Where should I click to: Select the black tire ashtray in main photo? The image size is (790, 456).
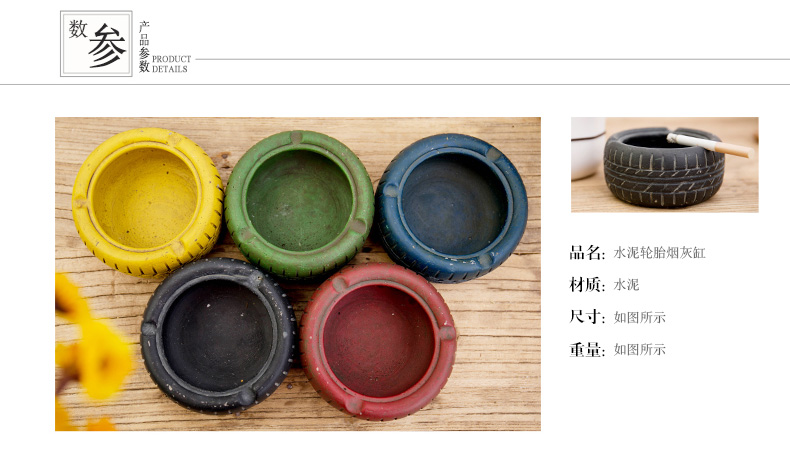click(218, 335)
